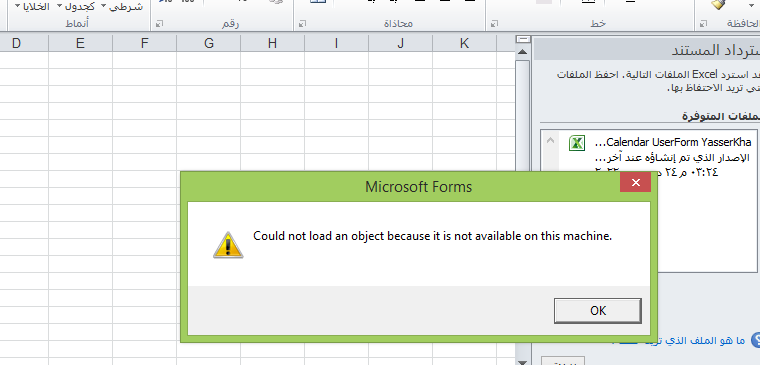Viewport: 760px width, 365px height.
Task: Click the recovery list scroll-up chevron
Action: click(x=551, y=141)
